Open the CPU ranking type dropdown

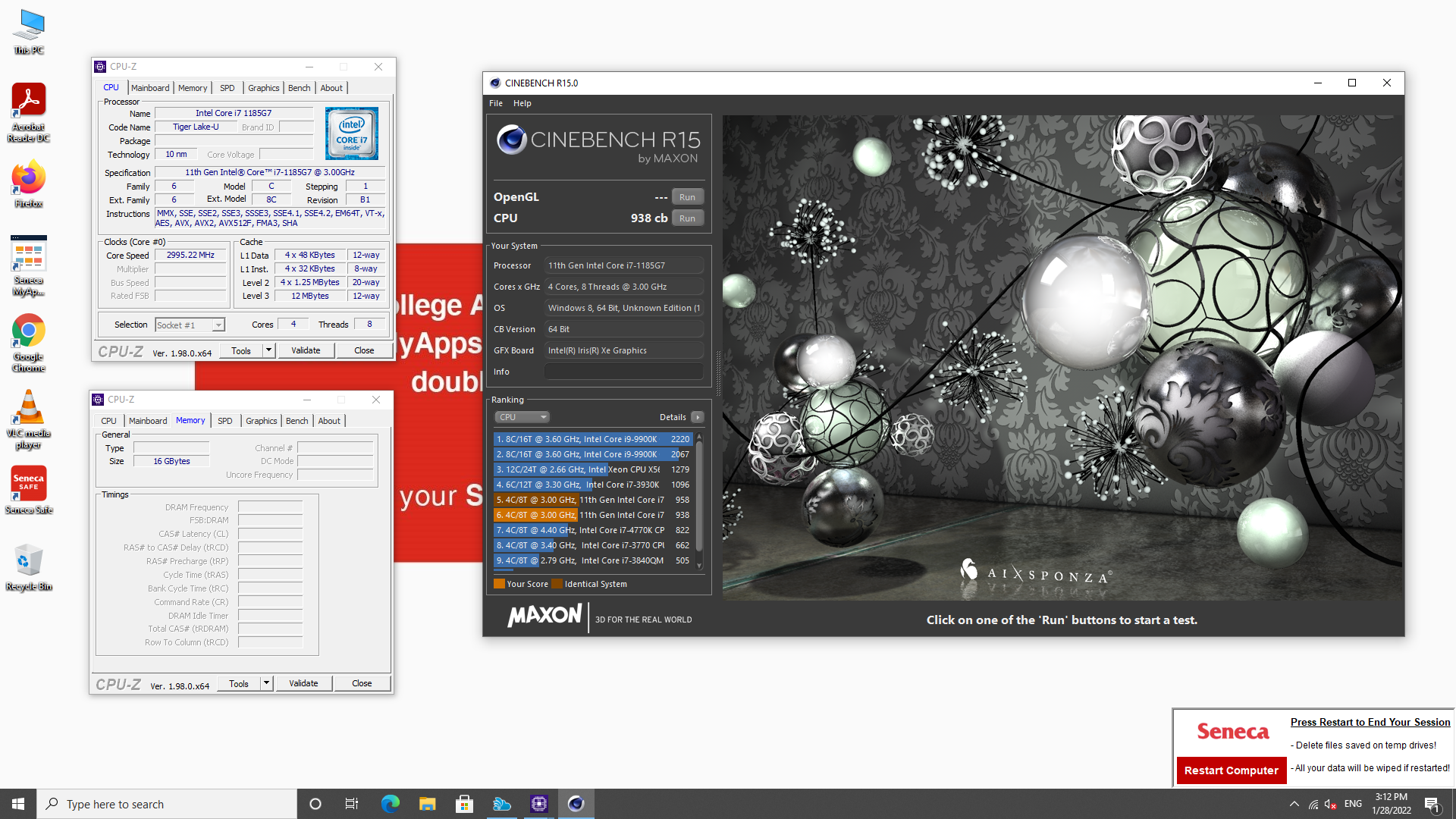pos(522,417)
